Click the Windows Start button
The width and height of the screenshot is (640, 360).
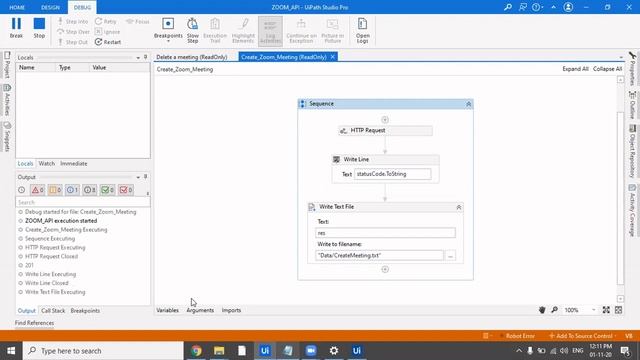11,351
